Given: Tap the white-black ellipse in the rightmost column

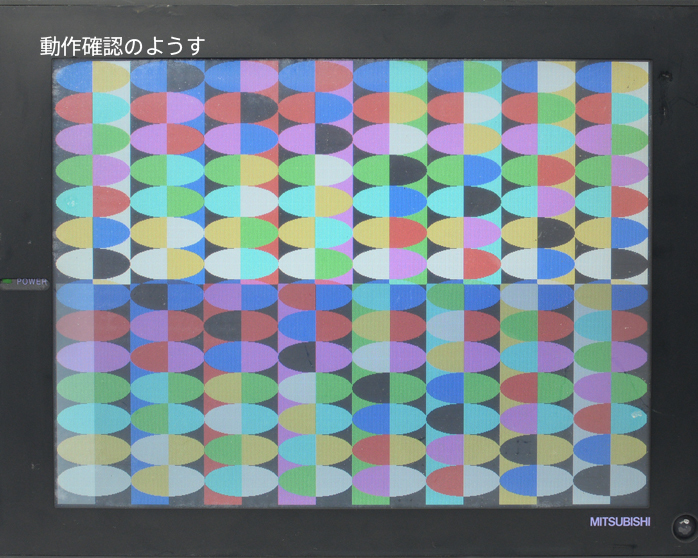Looking at the screenshot, I should click(x=611, y=263).
